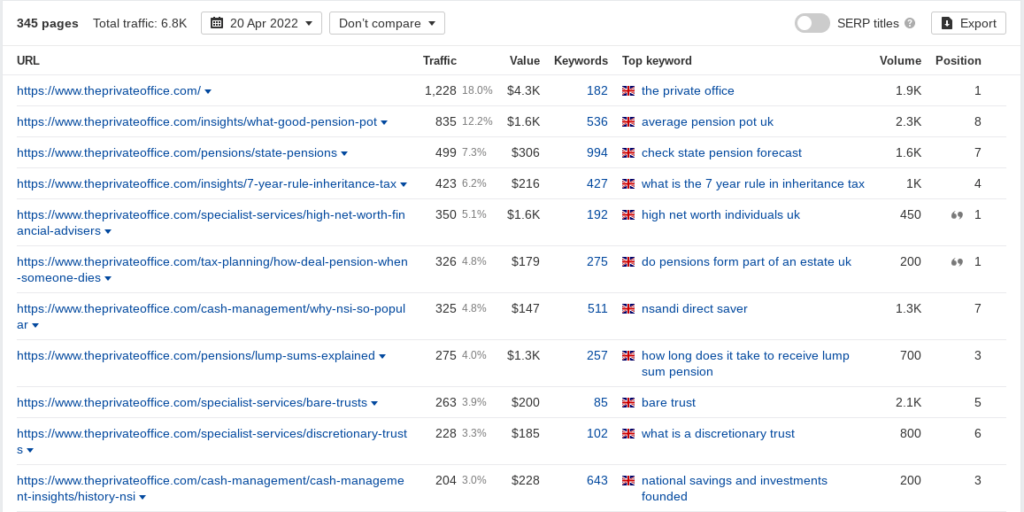
Task: Click UK flag icon beside 'average pension pot uk'
Action: point(628,122)
